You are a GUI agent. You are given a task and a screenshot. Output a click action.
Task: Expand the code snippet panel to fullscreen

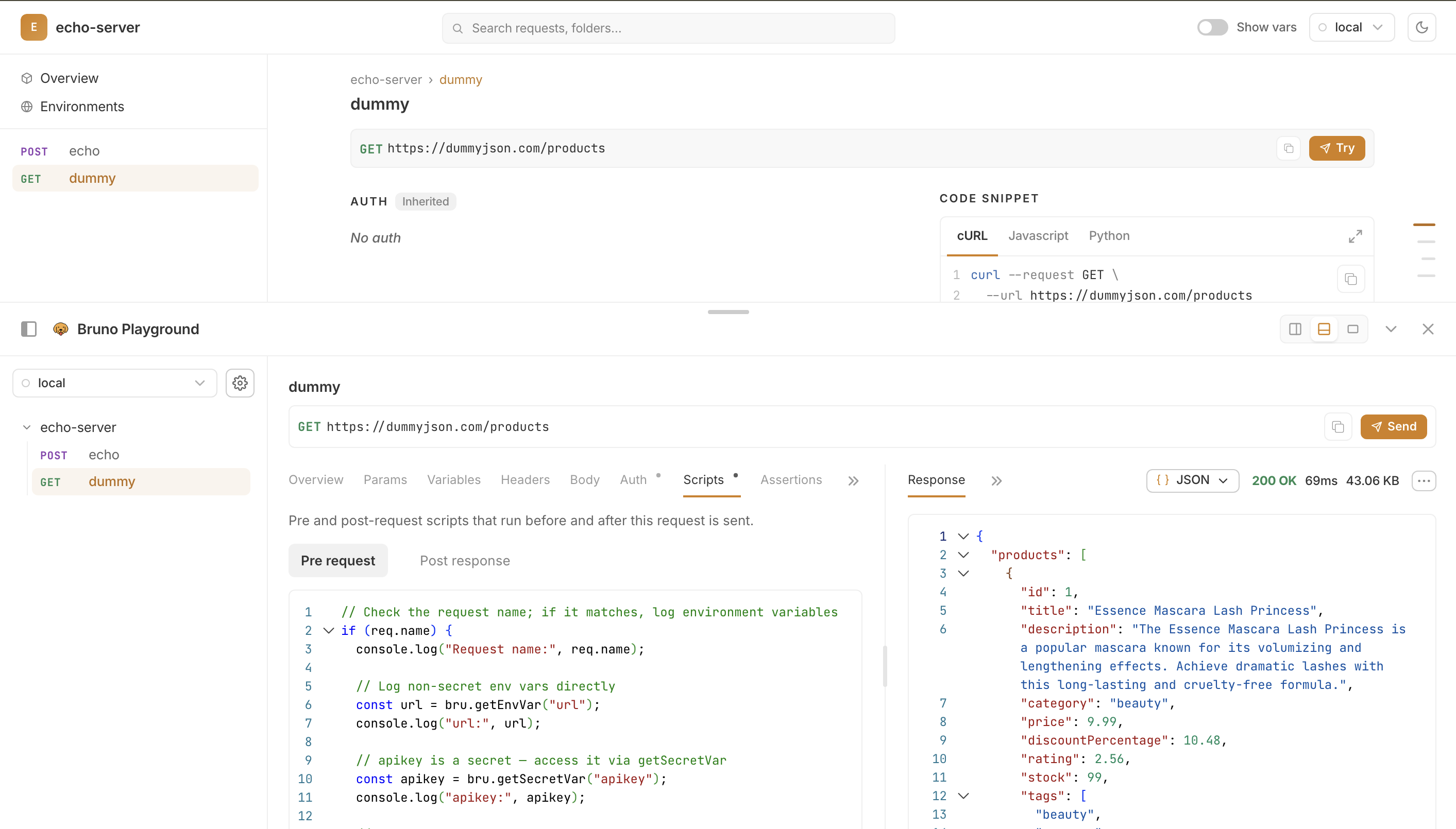tap(1355, 236)
